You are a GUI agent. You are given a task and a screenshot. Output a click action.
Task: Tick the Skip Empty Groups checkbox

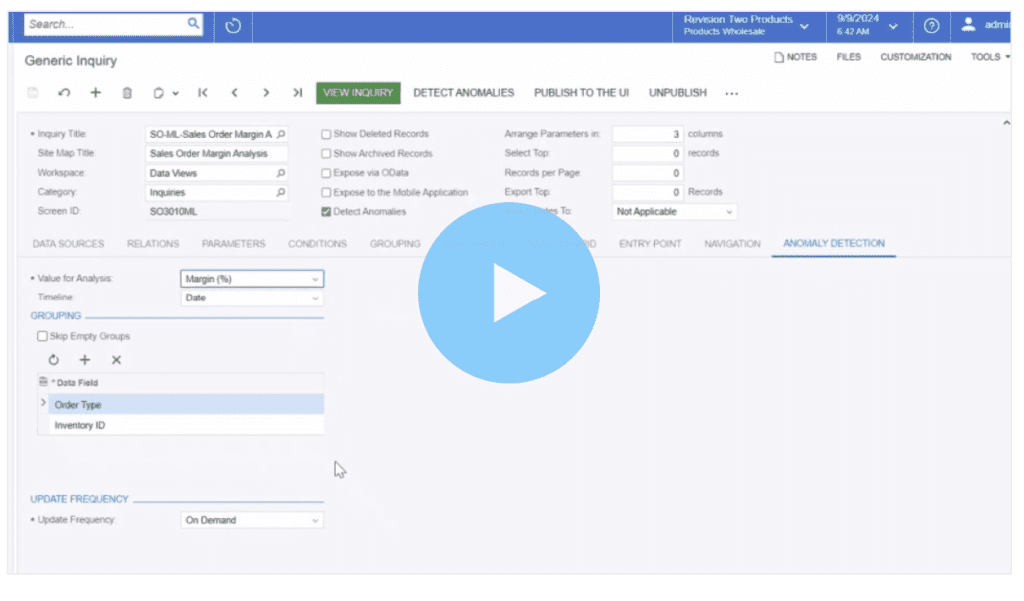[x=42, y=336]
